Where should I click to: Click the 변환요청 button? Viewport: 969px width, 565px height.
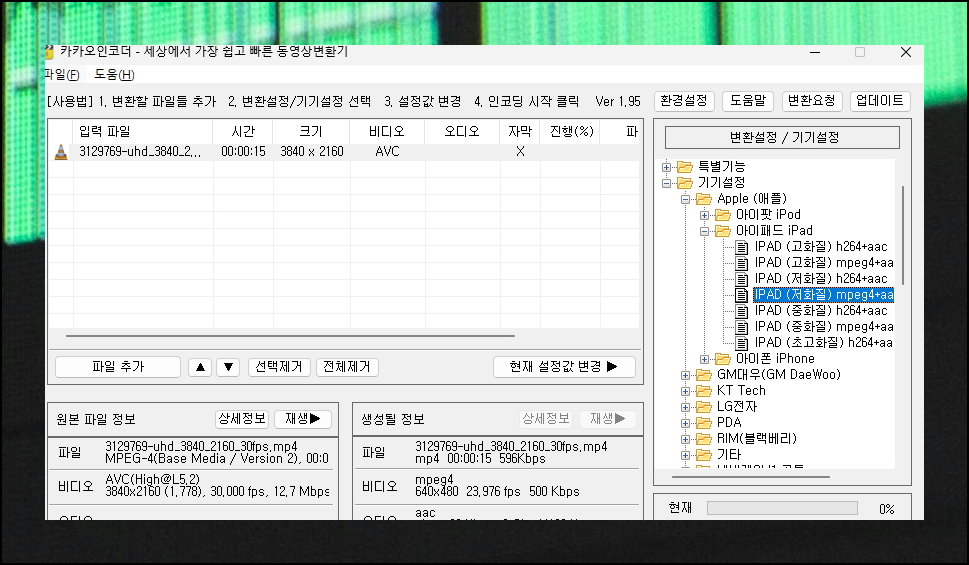(x=812, y=101)
